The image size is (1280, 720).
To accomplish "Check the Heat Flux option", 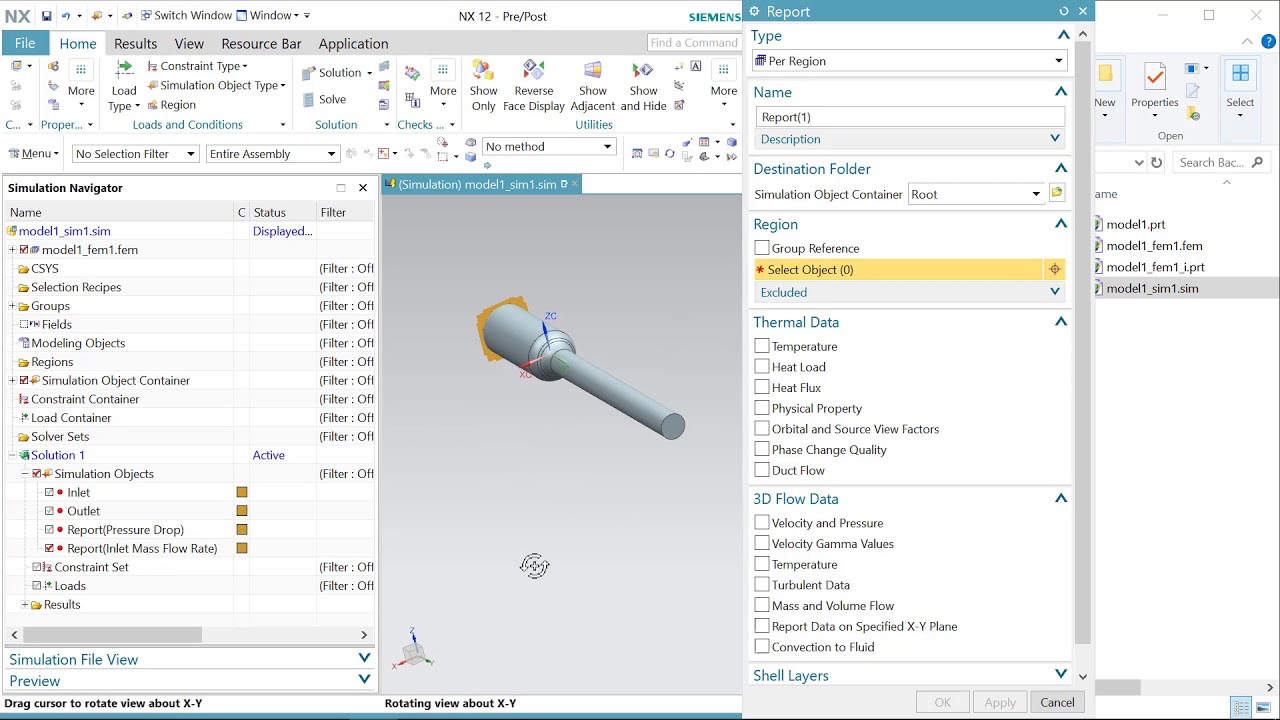I will [762, 387].
